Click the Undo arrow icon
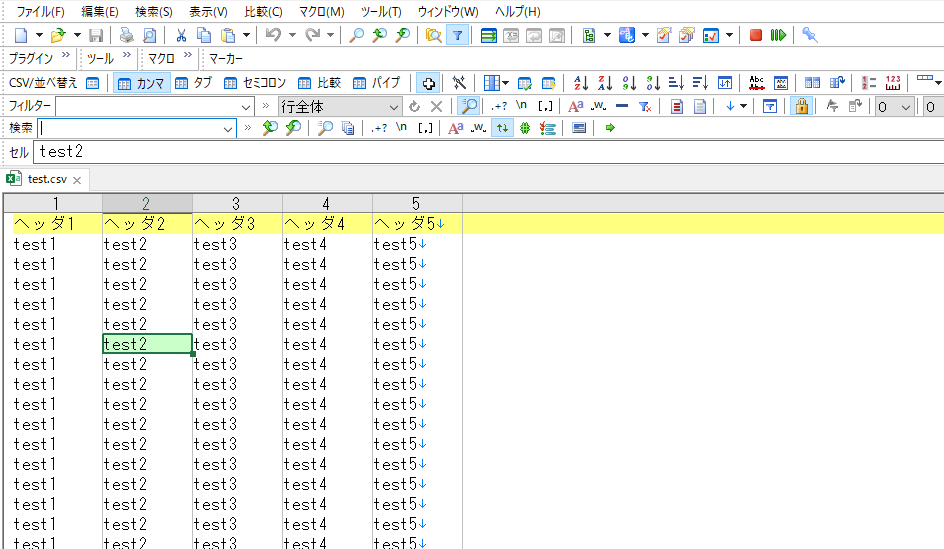The height and width of the screenshot is (549, 944). (x=273, y=36)
